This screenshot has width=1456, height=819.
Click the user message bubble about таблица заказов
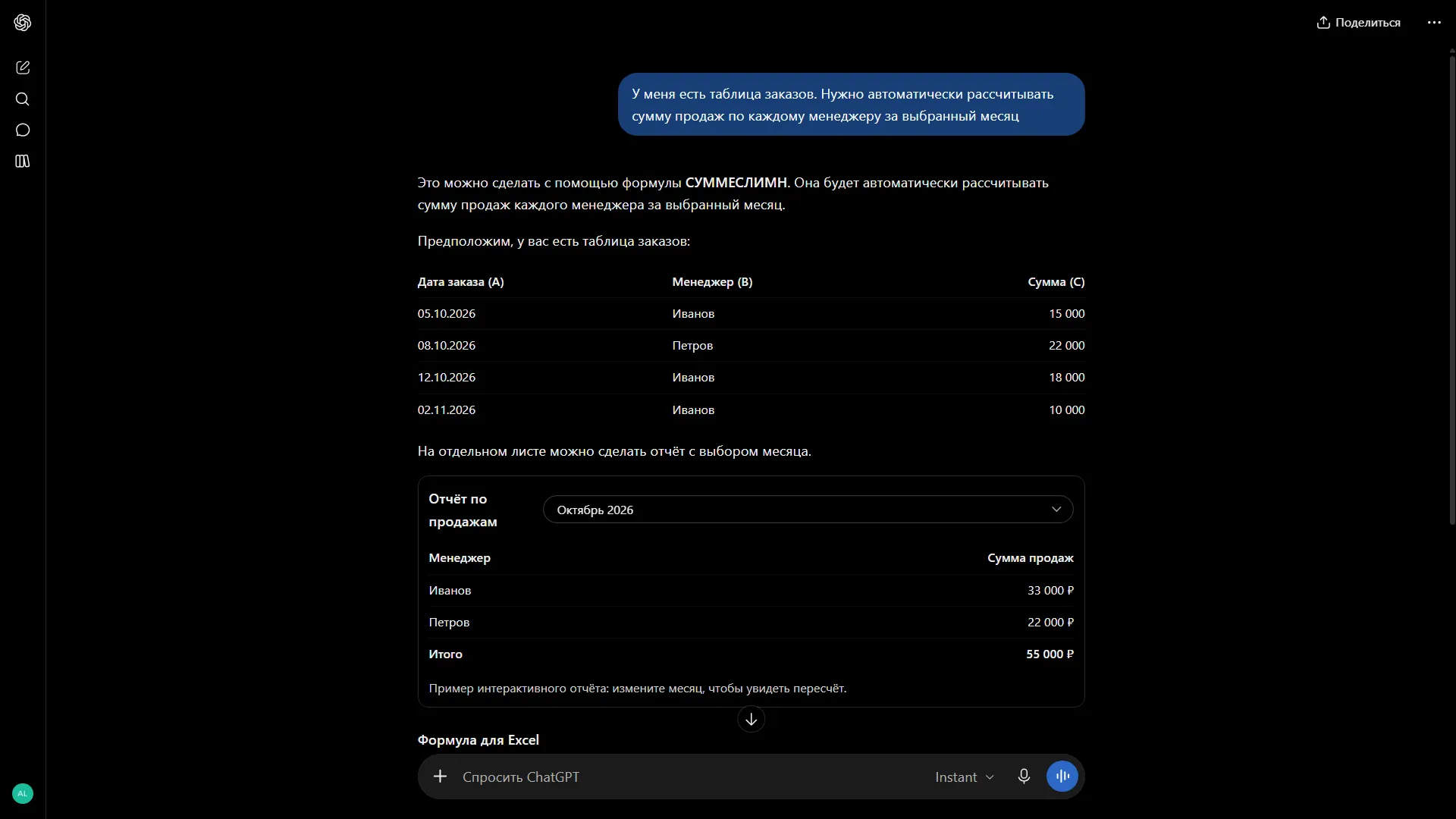(851, 105)
